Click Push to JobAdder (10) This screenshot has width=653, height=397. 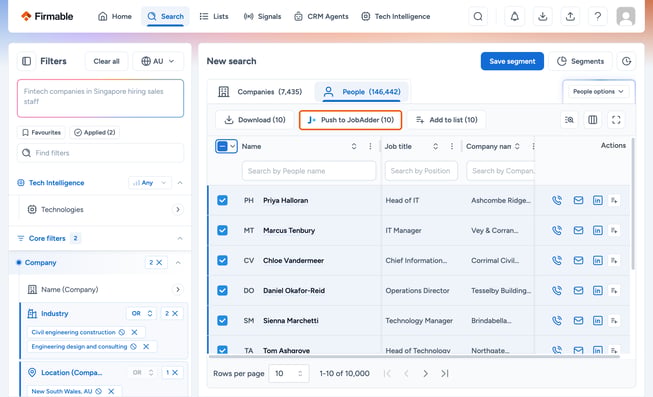[x=350, y=120]
